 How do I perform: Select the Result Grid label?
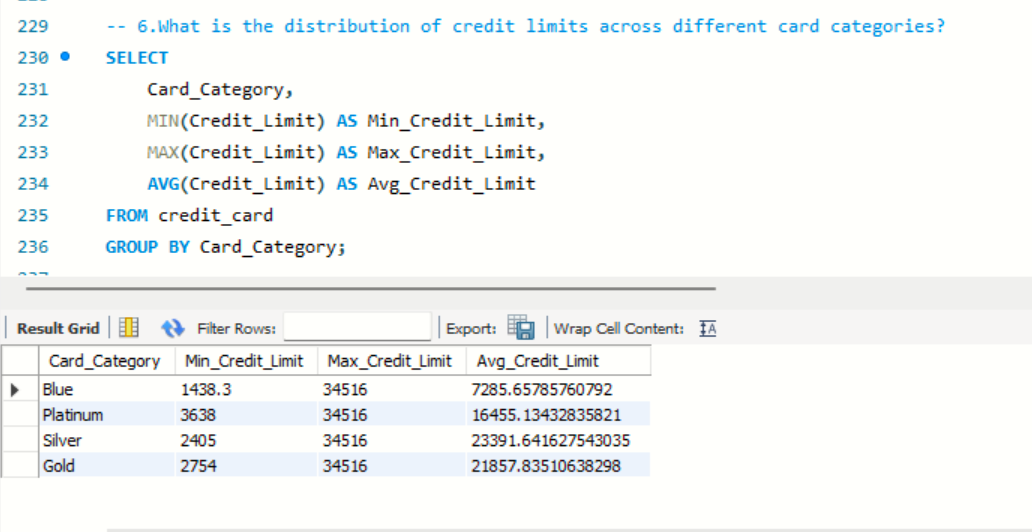pos(58,328)
